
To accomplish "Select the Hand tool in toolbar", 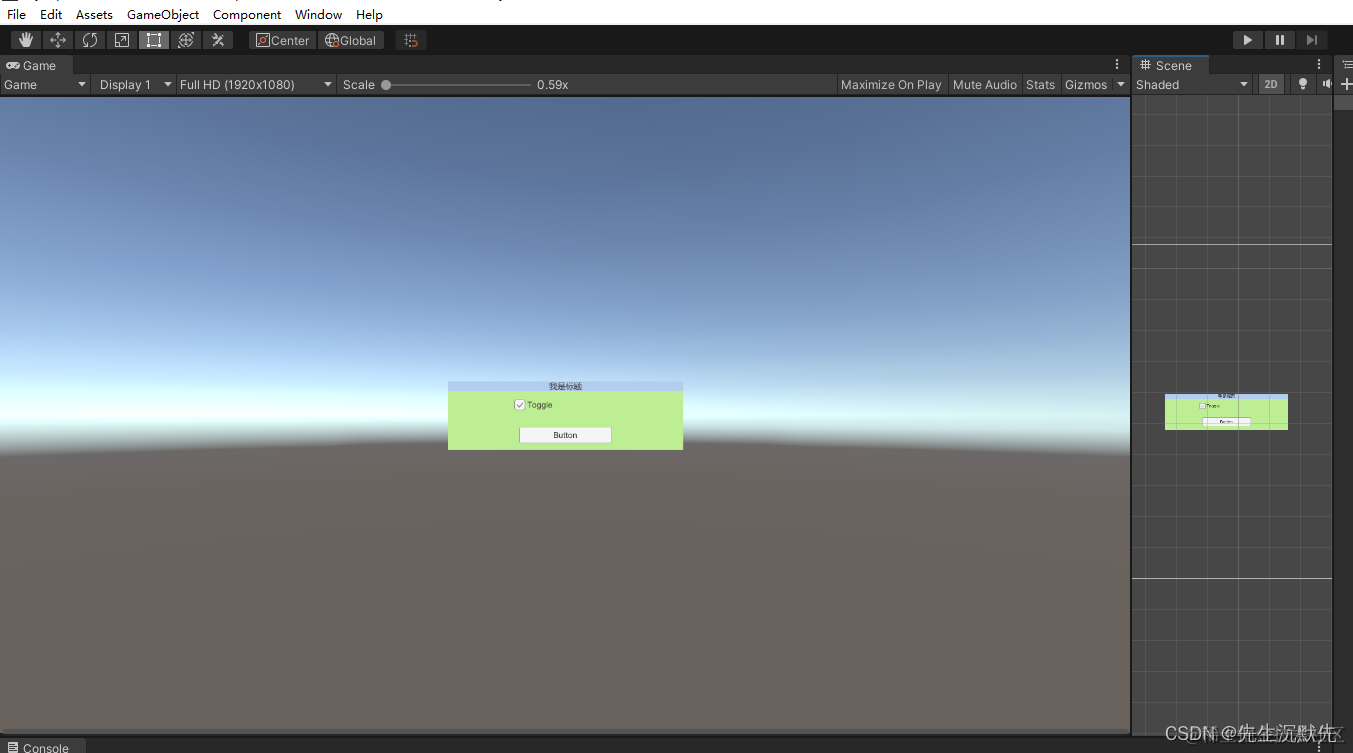I will tap(26, 40).
